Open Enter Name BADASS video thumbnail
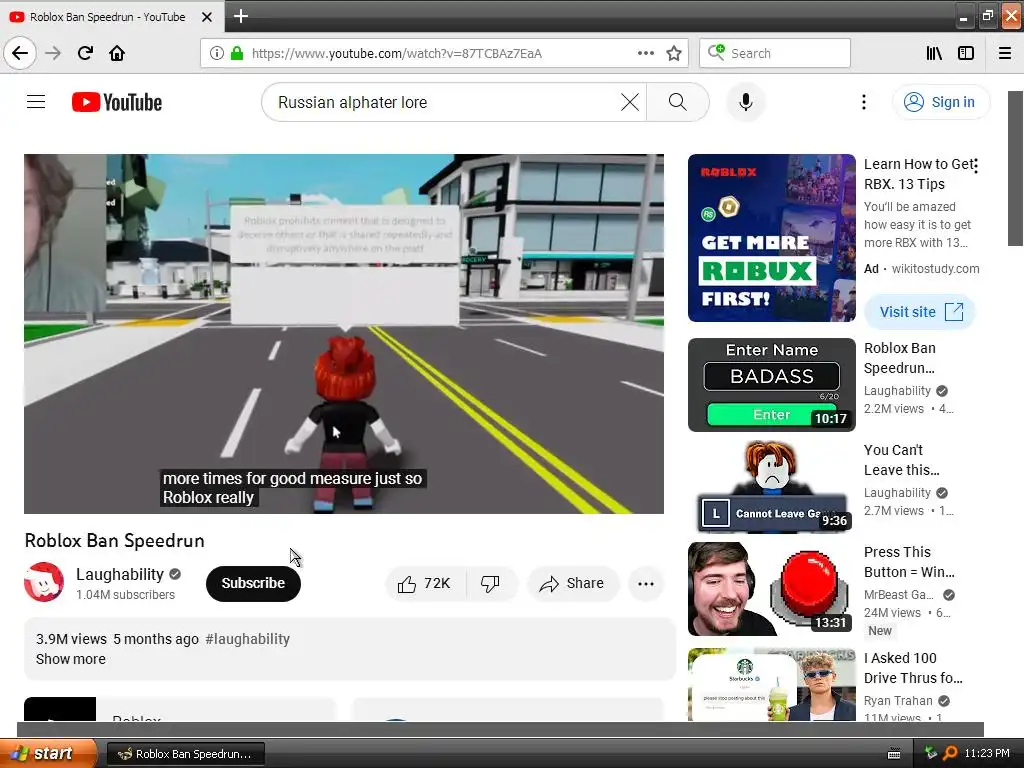Image resolution: width=1024 pixels, height=768 pixels. pos(771,385)
